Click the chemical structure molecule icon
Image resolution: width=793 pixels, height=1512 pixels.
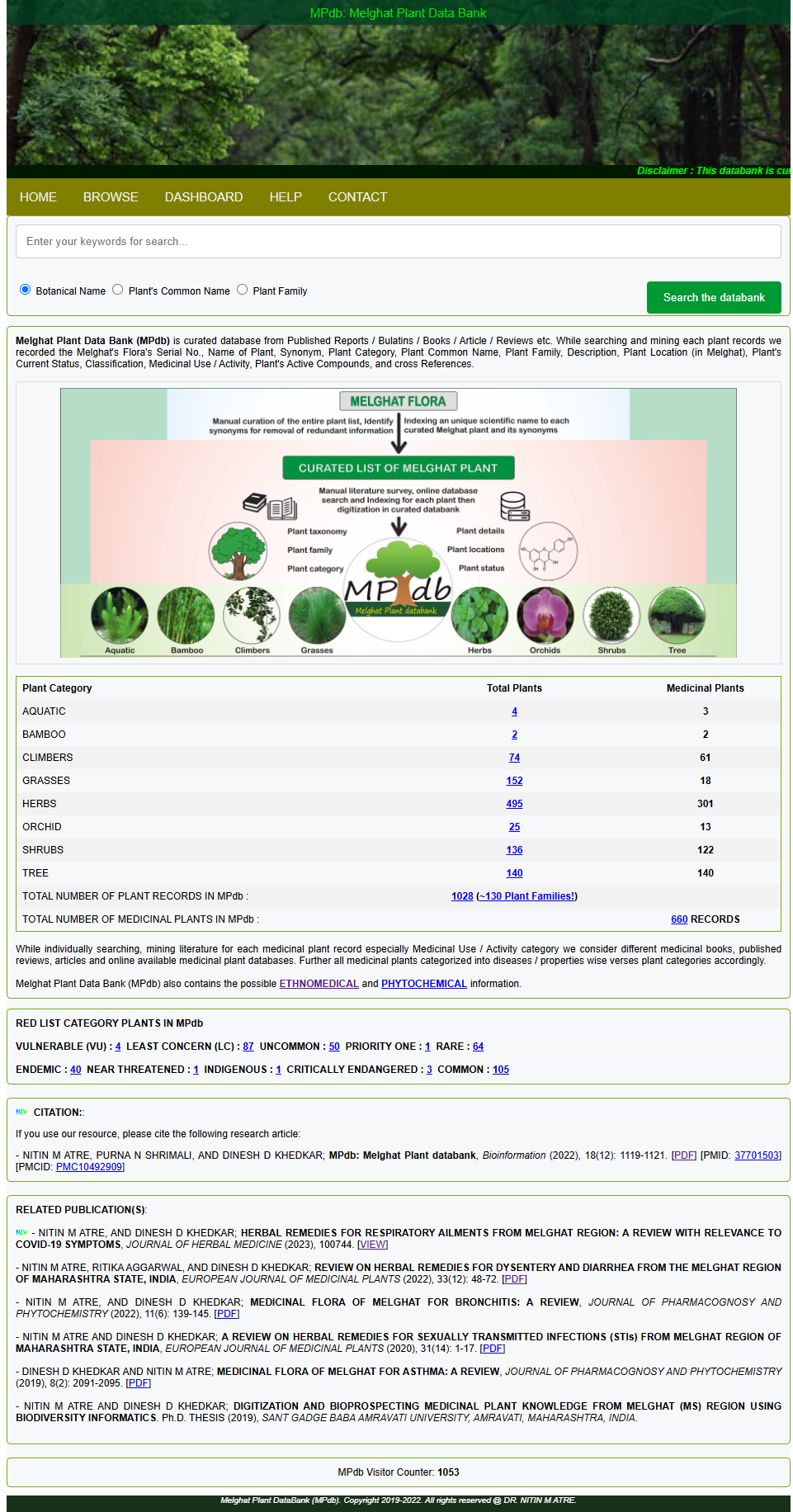(x=547, y=551)
